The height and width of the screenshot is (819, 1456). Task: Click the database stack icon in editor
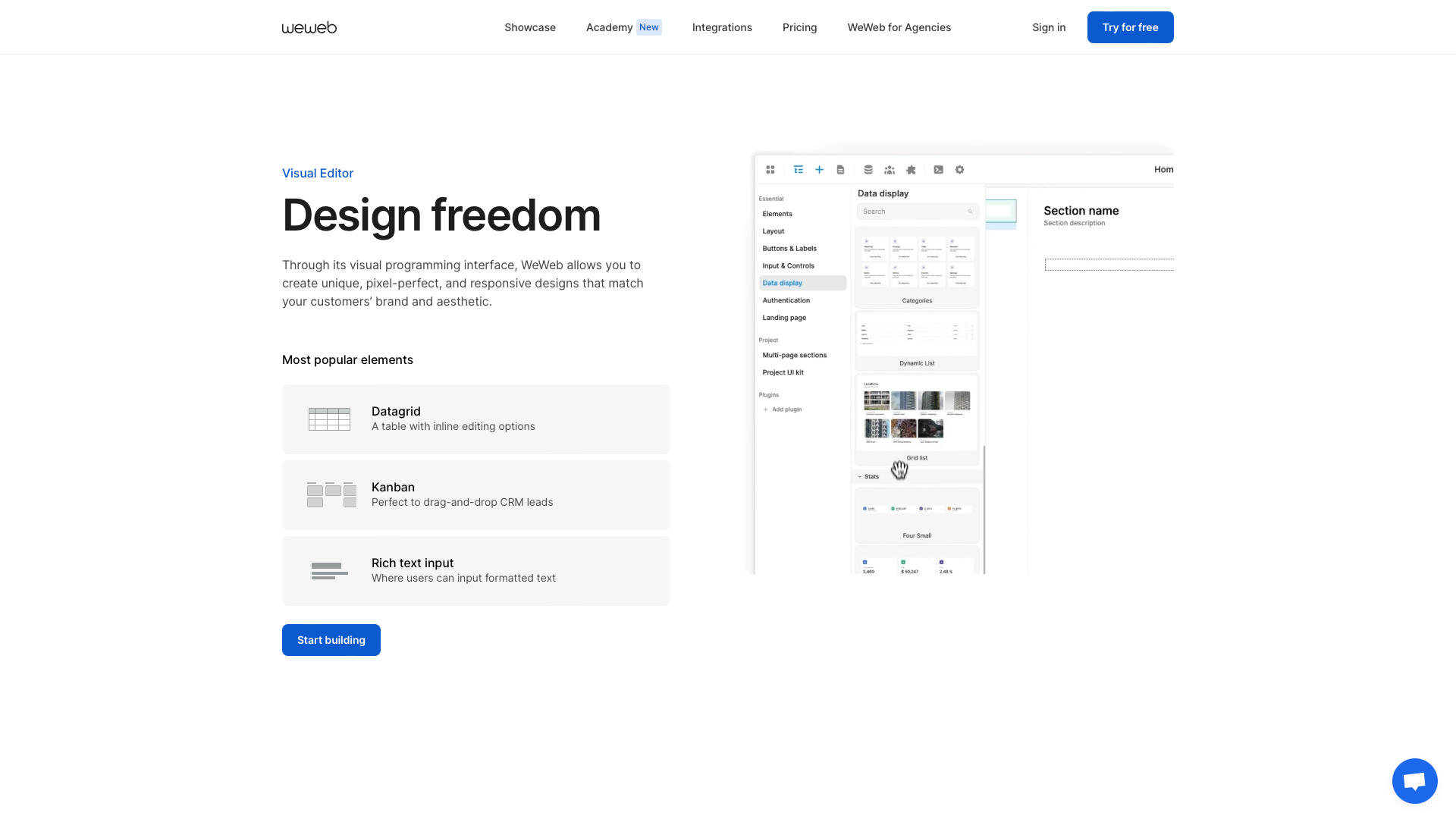click(x=868, y=170)
